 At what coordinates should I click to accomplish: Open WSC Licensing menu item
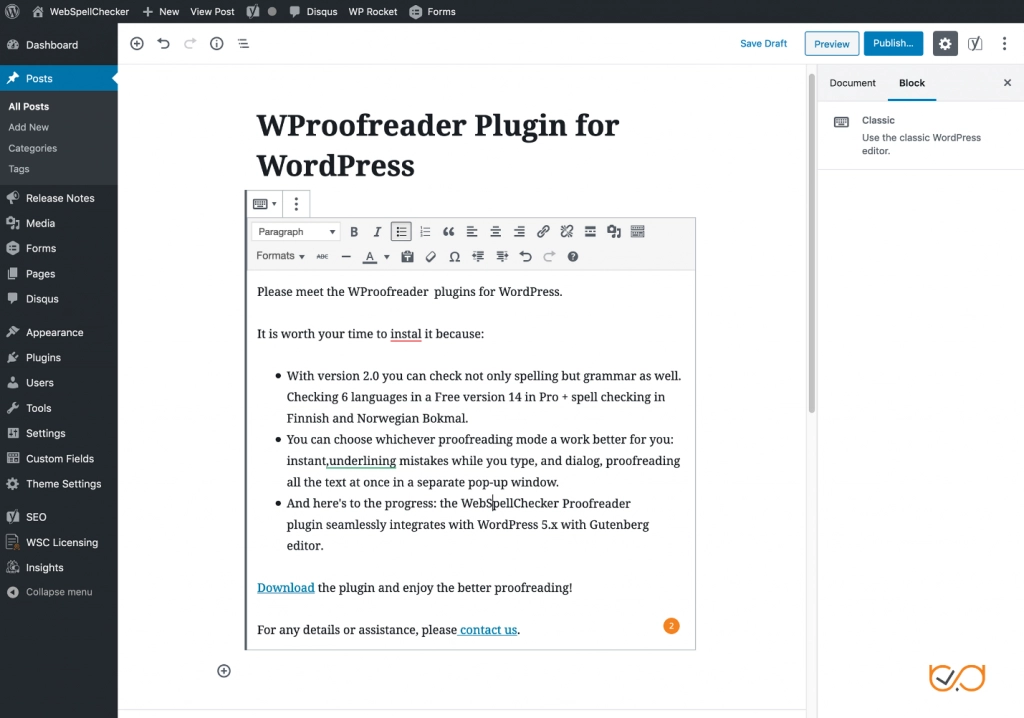59,542
